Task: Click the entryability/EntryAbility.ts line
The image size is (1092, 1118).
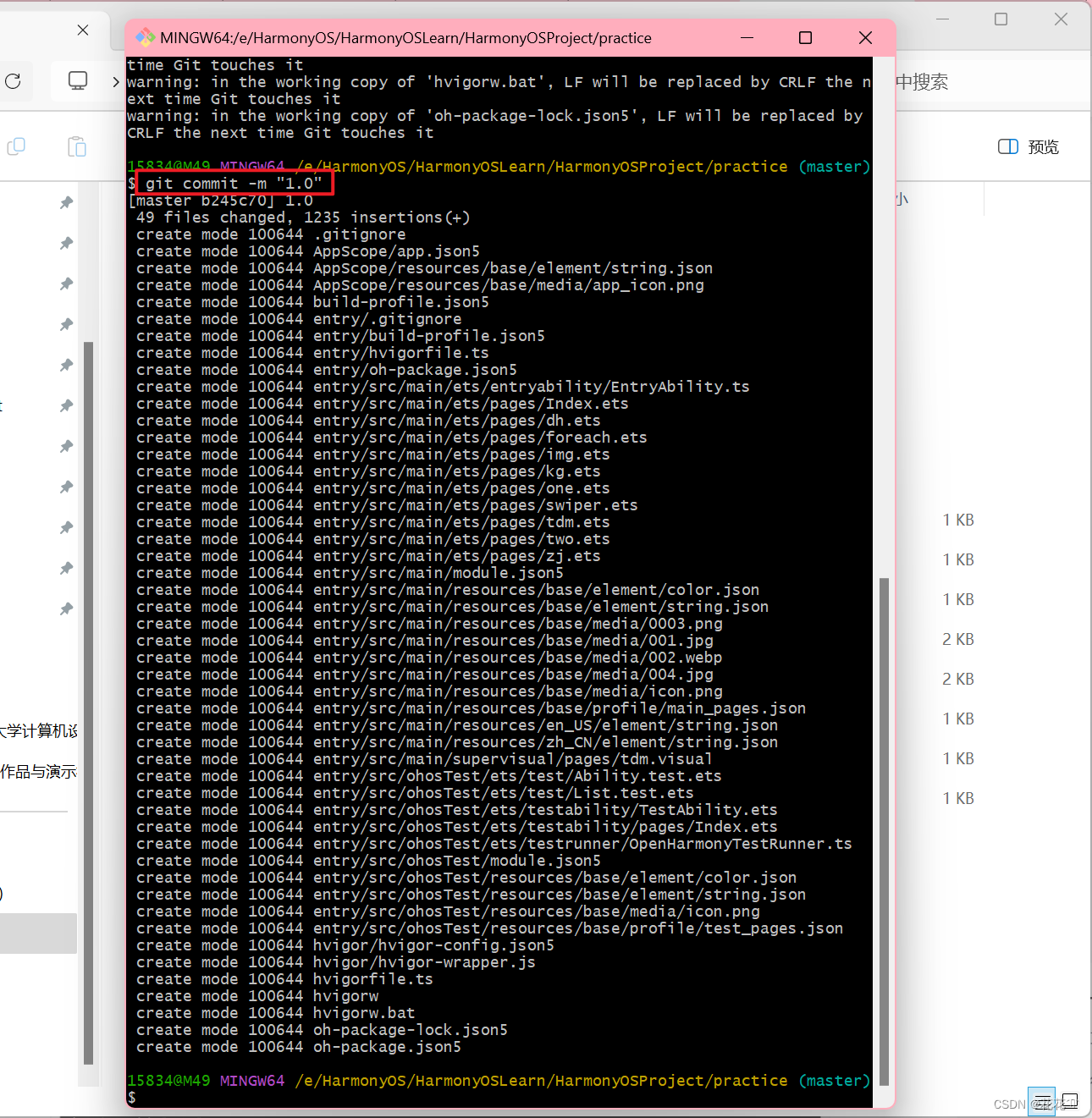Action: click(x=443, y=387)
